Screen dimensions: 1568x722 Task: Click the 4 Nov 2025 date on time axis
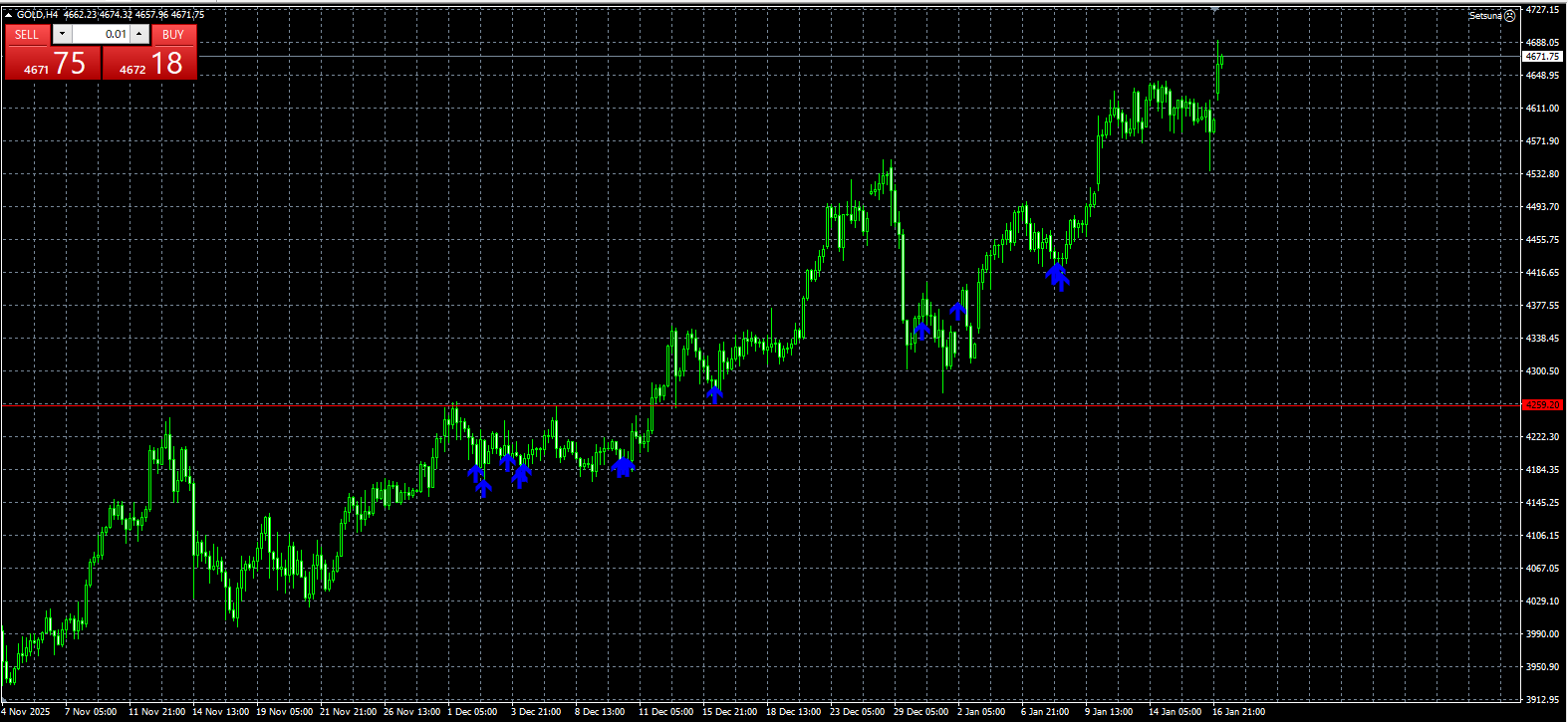(x=28, y=712)
